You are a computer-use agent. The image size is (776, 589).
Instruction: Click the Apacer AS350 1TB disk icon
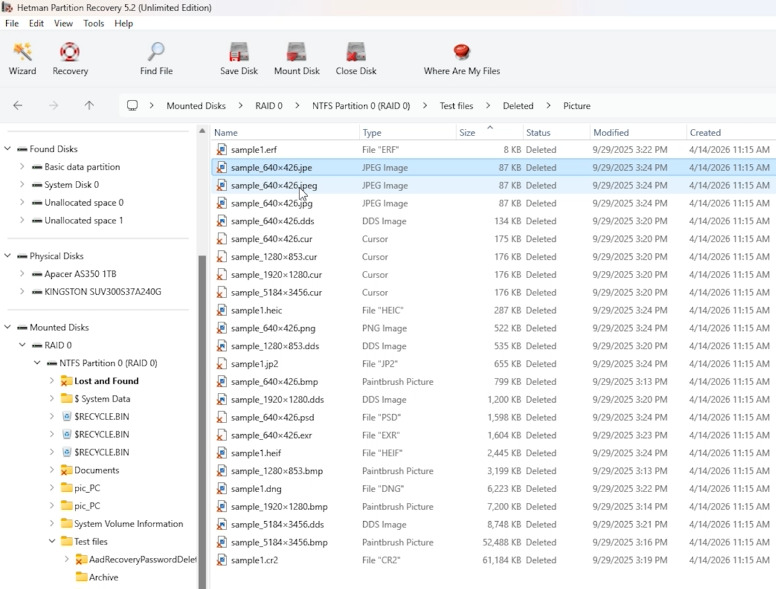[37, 274]
